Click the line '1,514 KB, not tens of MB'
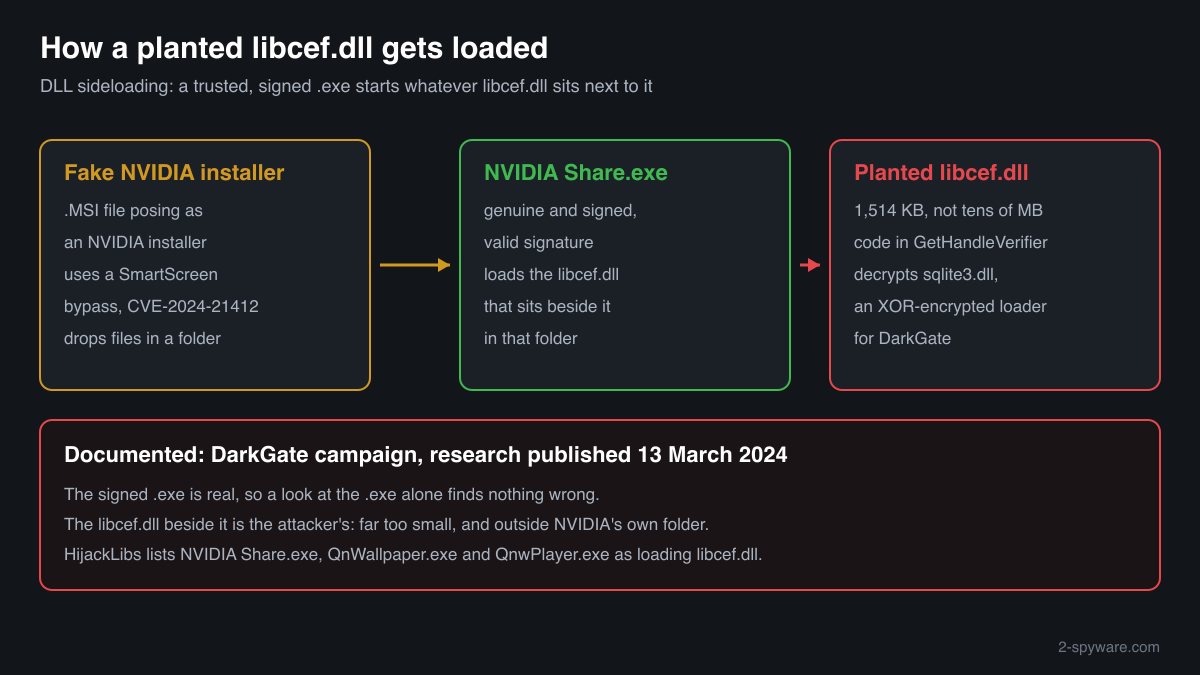The image size is (1200, 675). click(948, 210)
